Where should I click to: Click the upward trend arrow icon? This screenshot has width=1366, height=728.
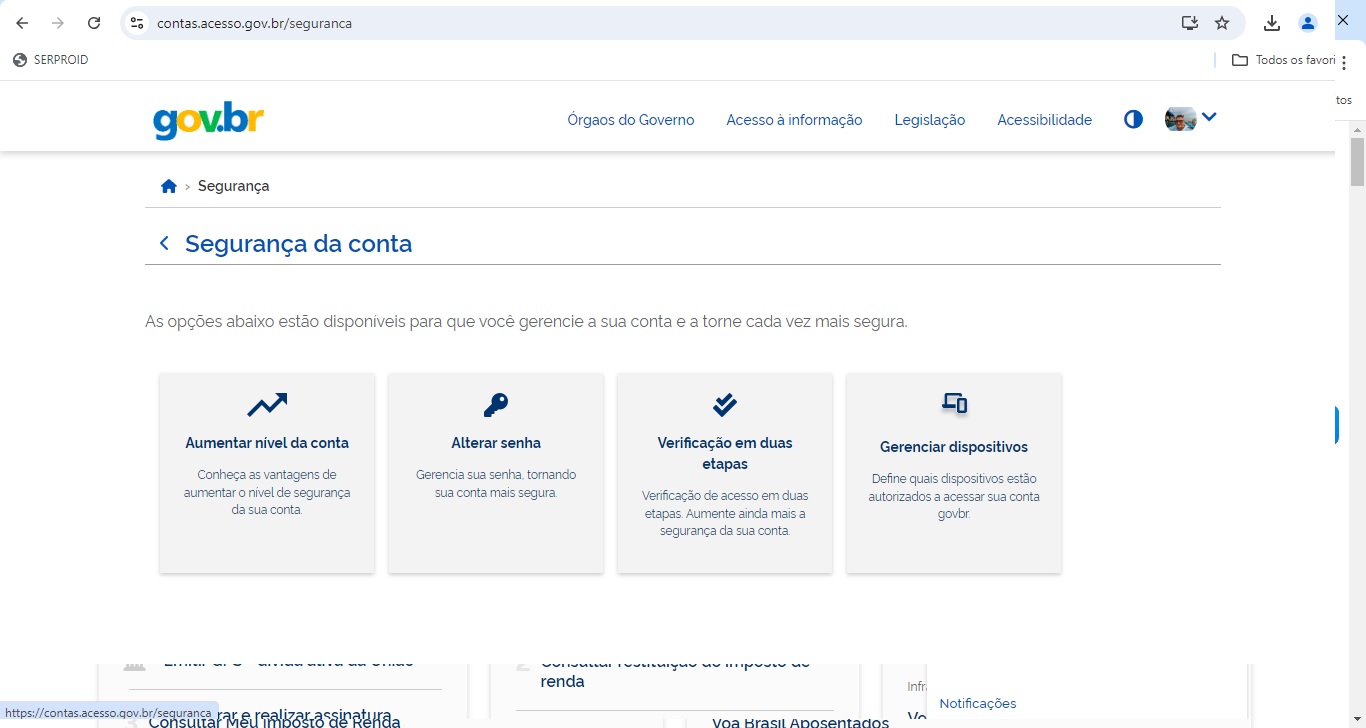(x=267, y=405)
